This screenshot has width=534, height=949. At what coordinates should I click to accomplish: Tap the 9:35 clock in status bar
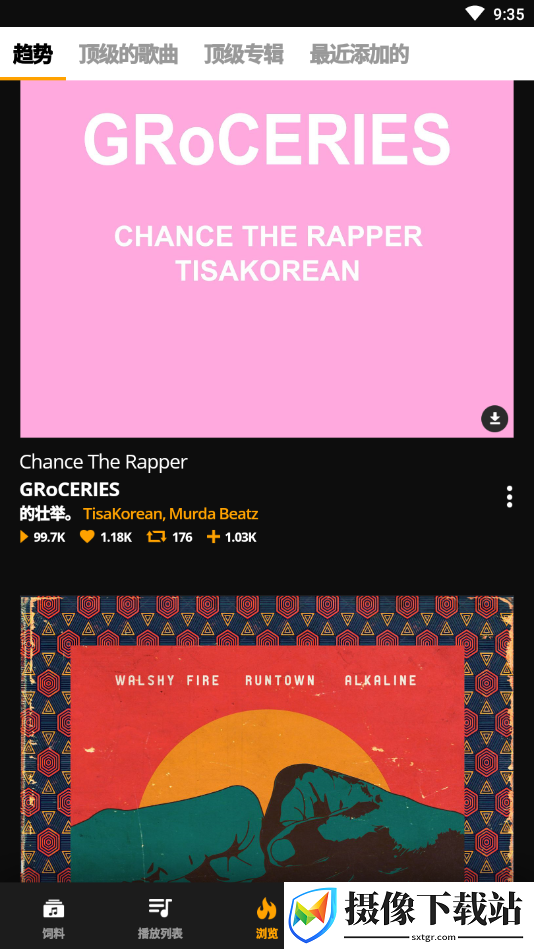point(509,14)
